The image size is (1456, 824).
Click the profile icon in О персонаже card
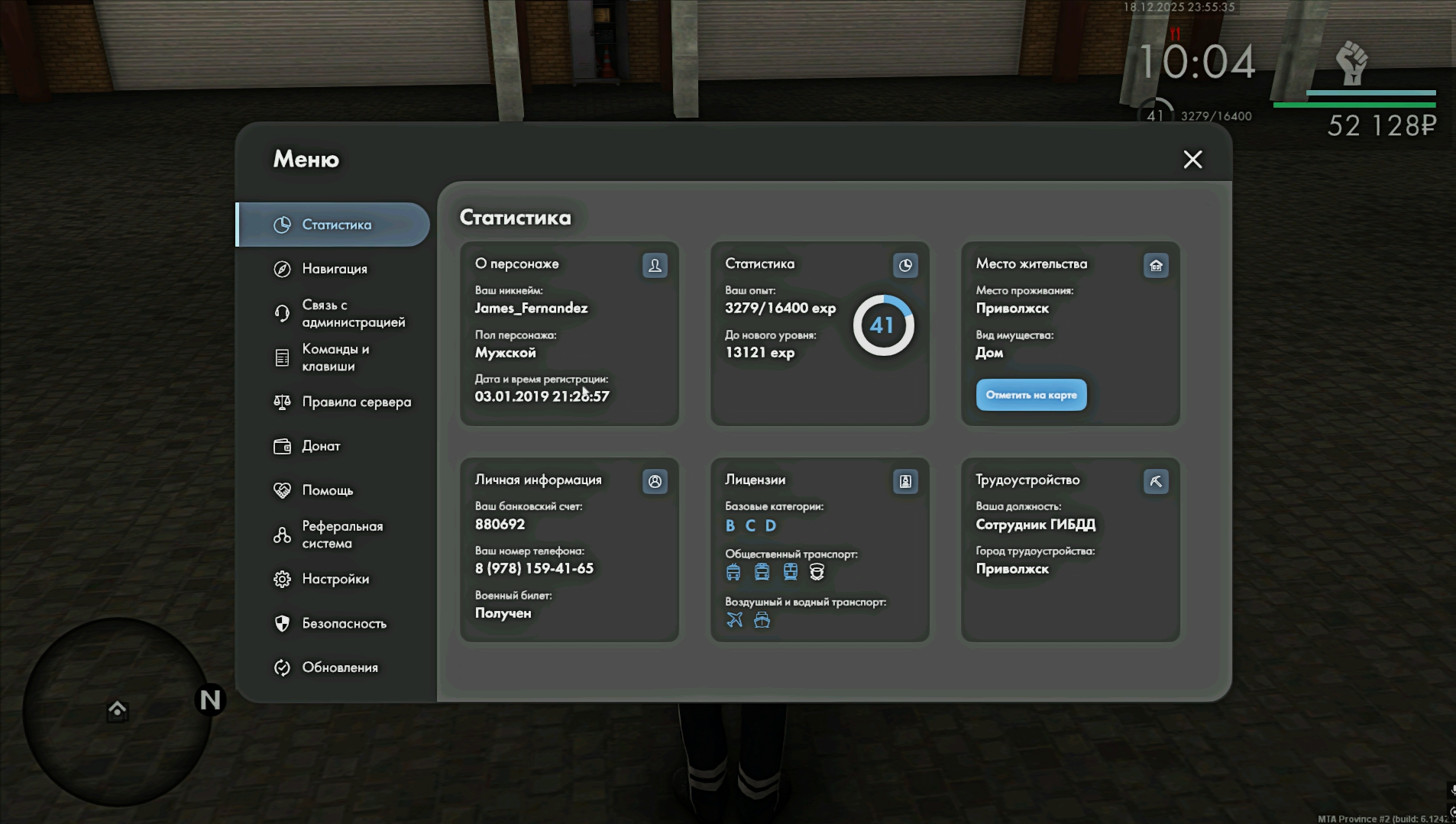point(655,266)
